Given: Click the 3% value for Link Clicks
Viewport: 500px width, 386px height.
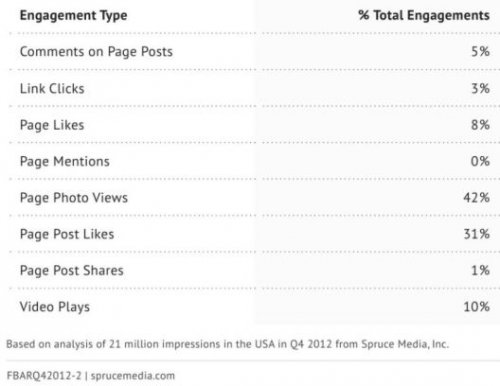Looking at the screenshot, I should tap(480, 89).
